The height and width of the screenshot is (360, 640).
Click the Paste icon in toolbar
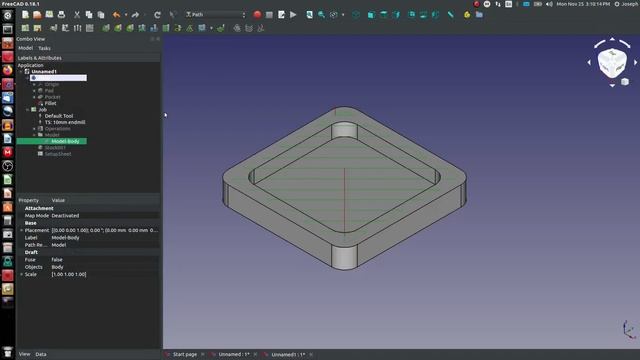tap(100, 15)
